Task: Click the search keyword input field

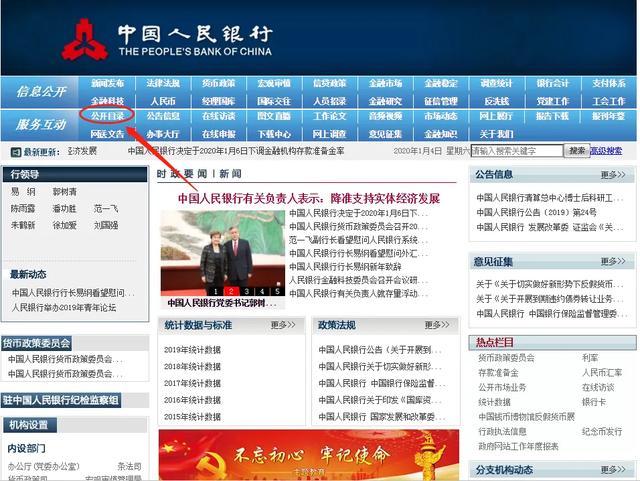Action: point(517,151)
